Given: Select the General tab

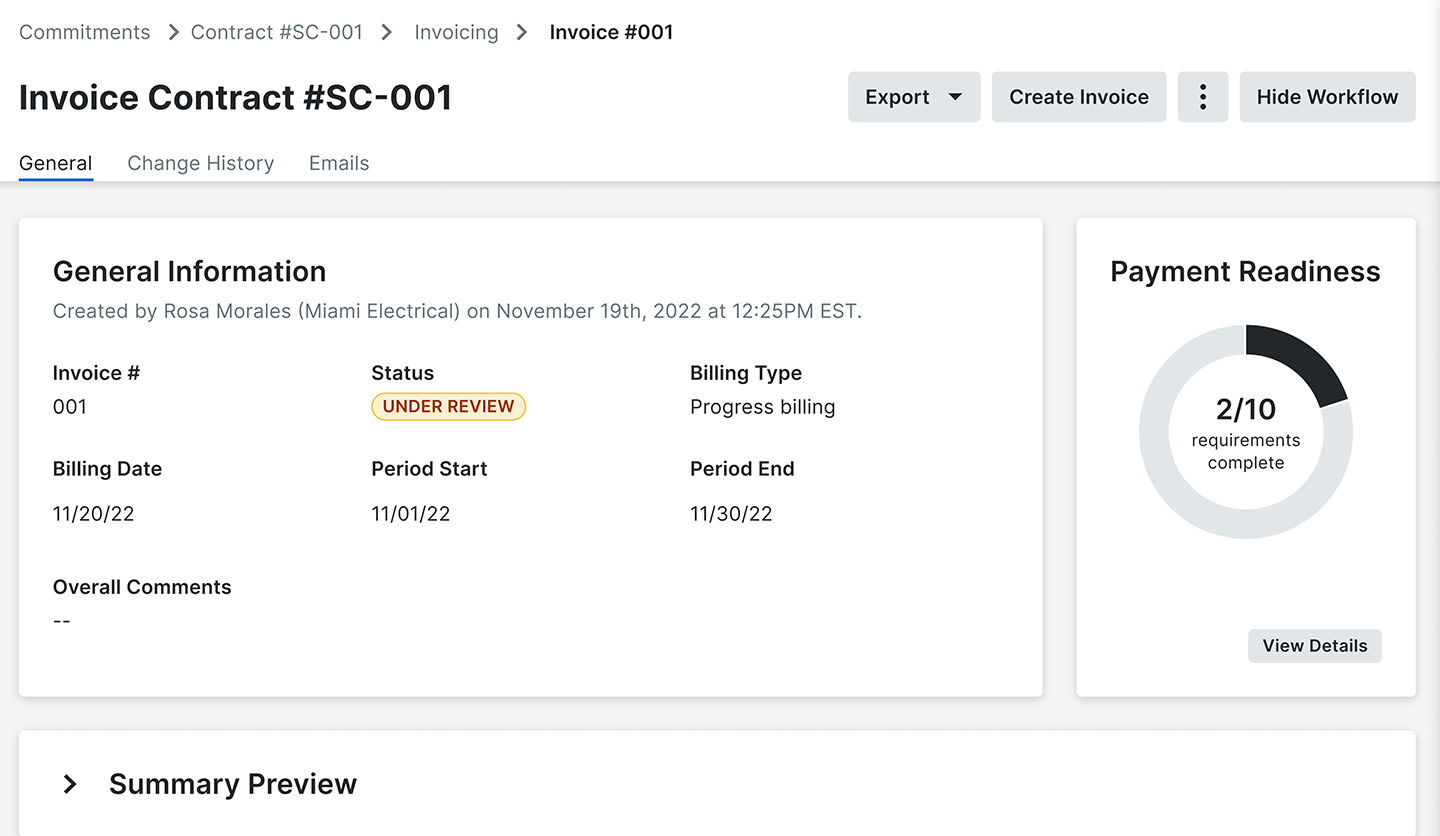Looking at the screenshot, I should pyautogui.click(x=56, y=163).
